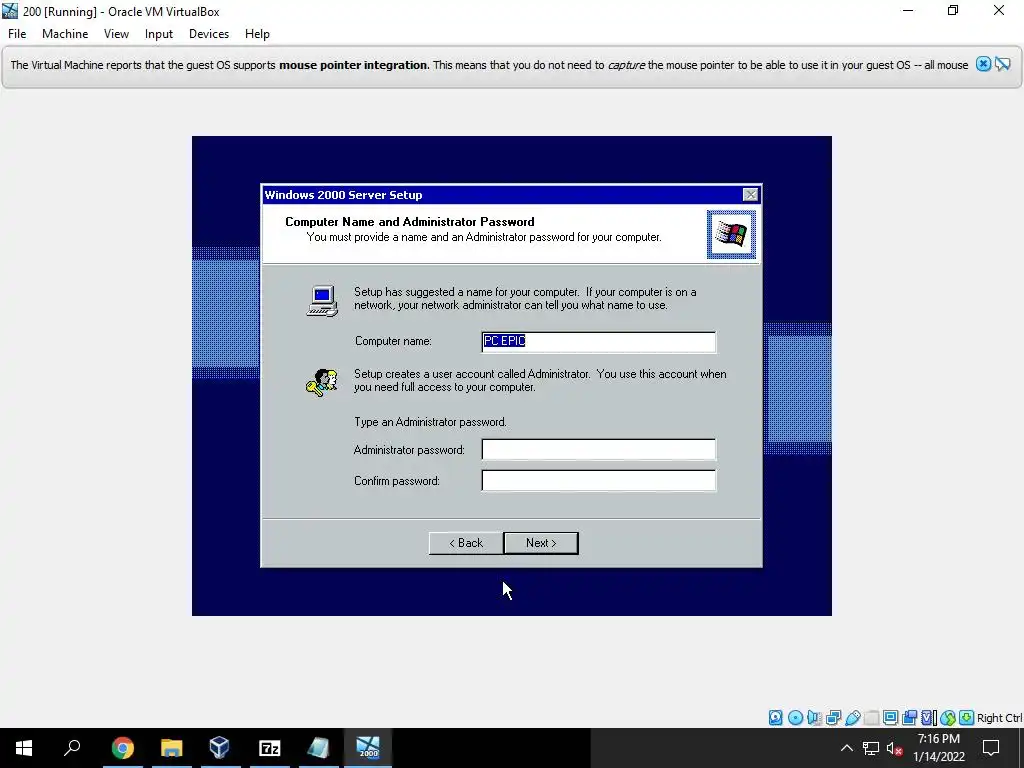Screen dimensions: 1024x768
Task: Click the keyboard capture green arrow icon
Action: [x=967, y=718]
